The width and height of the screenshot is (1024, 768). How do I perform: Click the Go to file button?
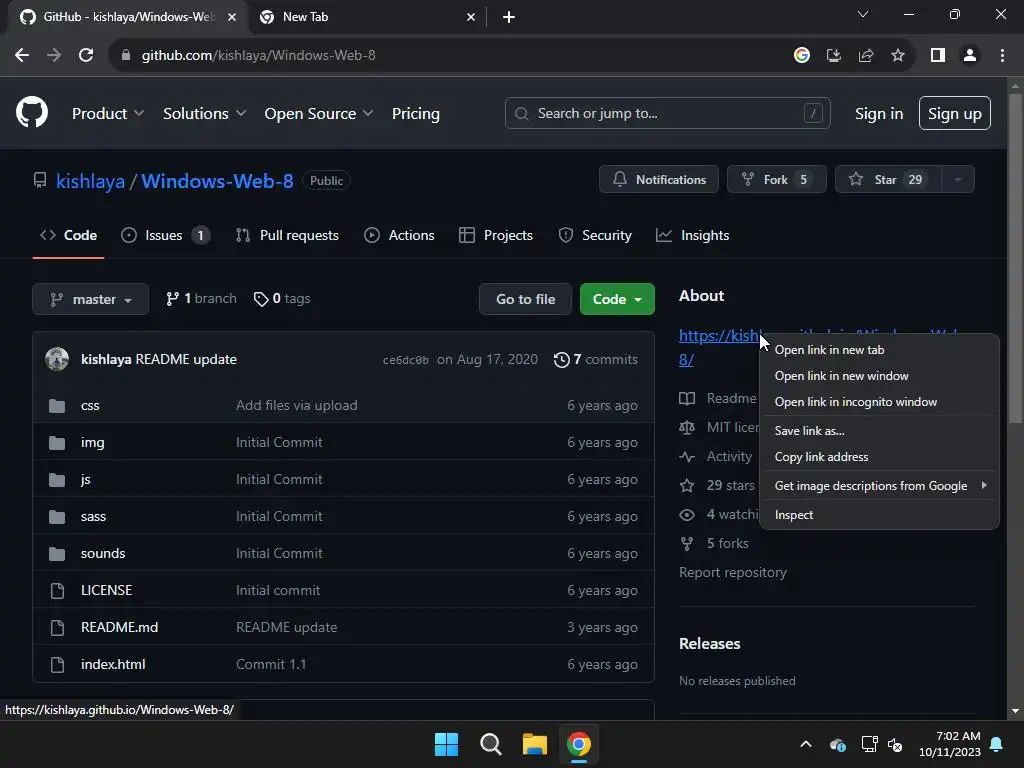pyautogui.click(x=526, y=299)
